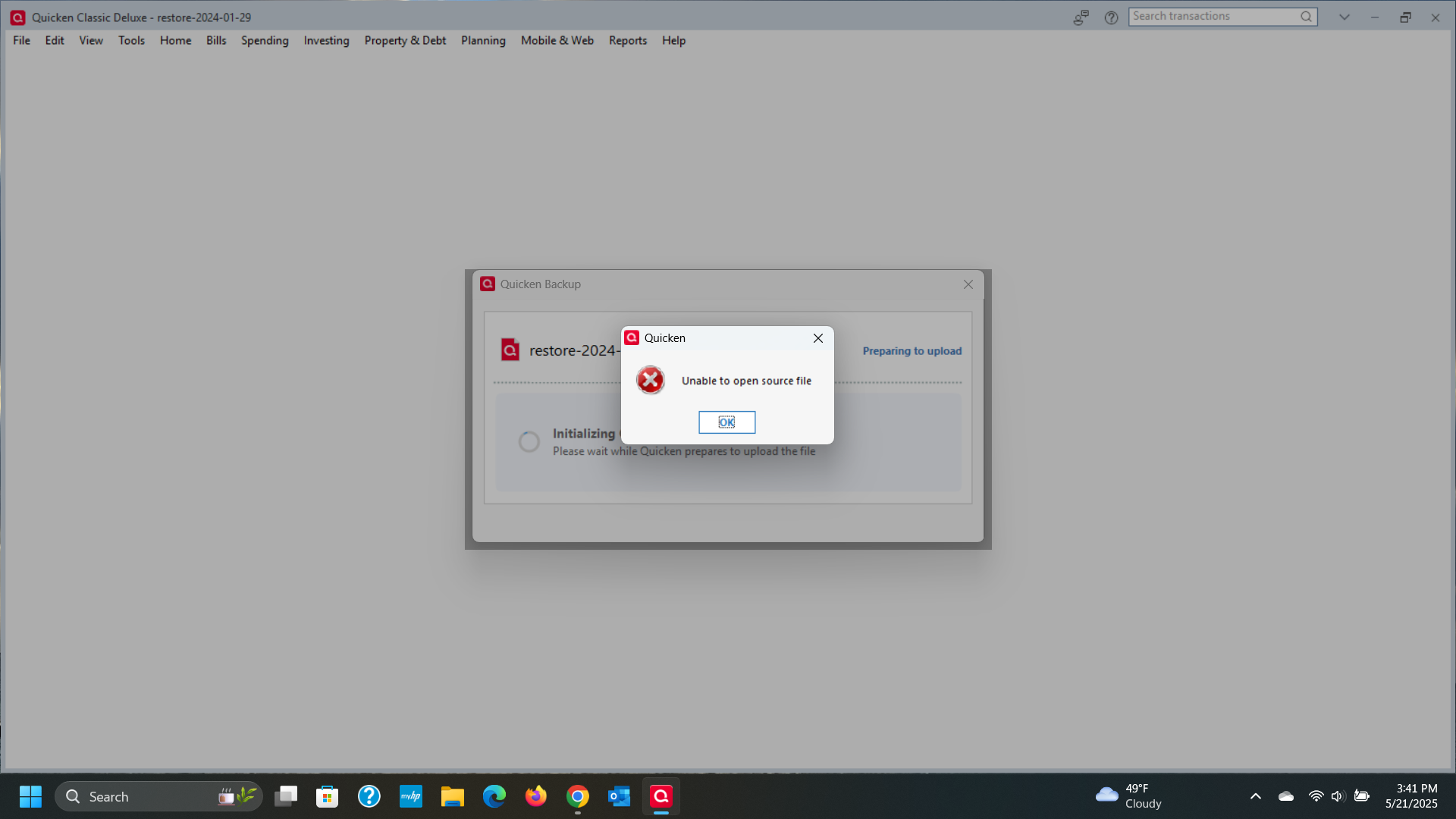Viewport: 1456px width, 819px height.
Task: Open Task View from the taskbar
Action: point(286,796)
